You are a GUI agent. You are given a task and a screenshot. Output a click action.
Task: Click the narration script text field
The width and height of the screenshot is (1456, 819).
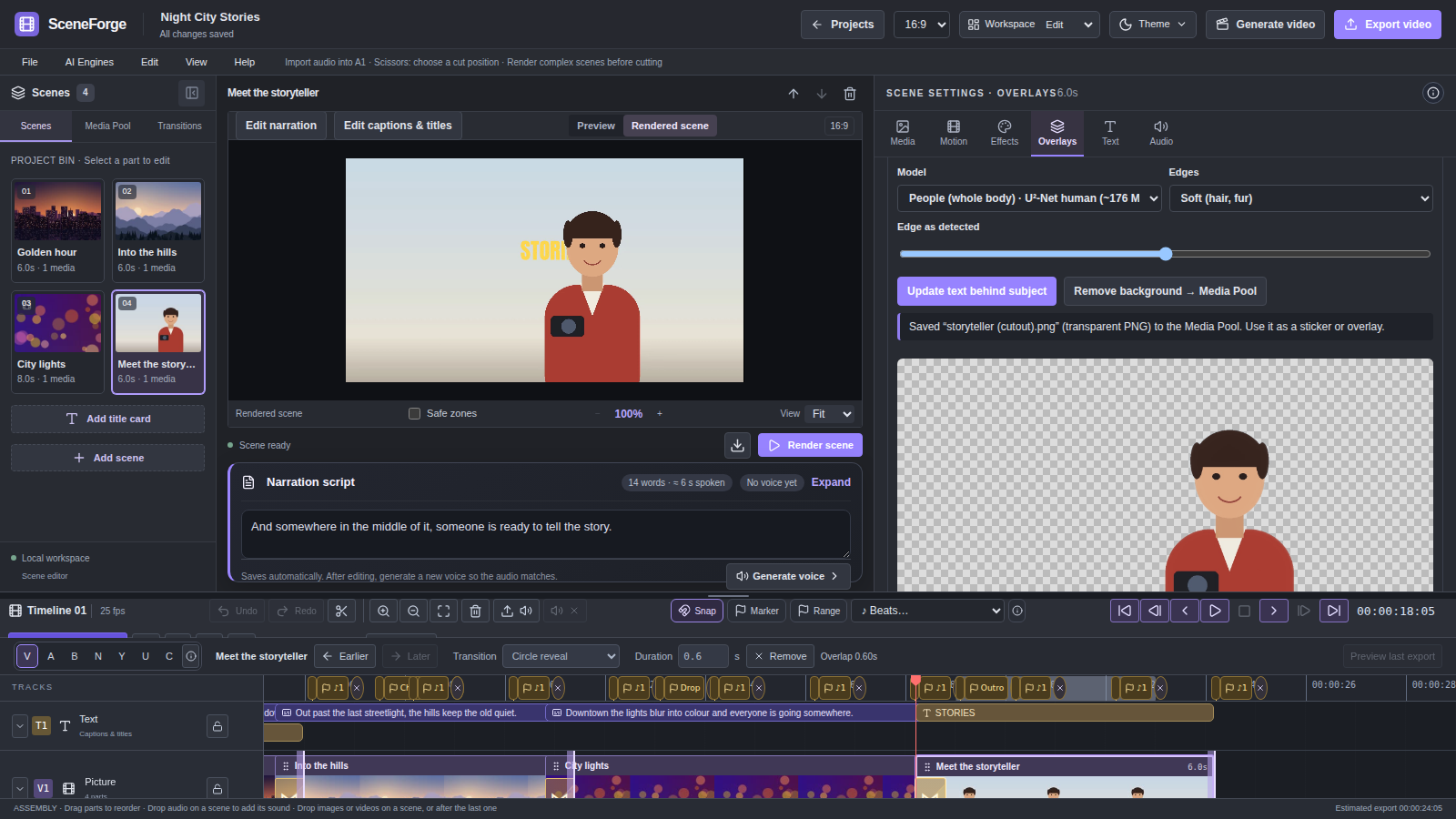[545, 534]
